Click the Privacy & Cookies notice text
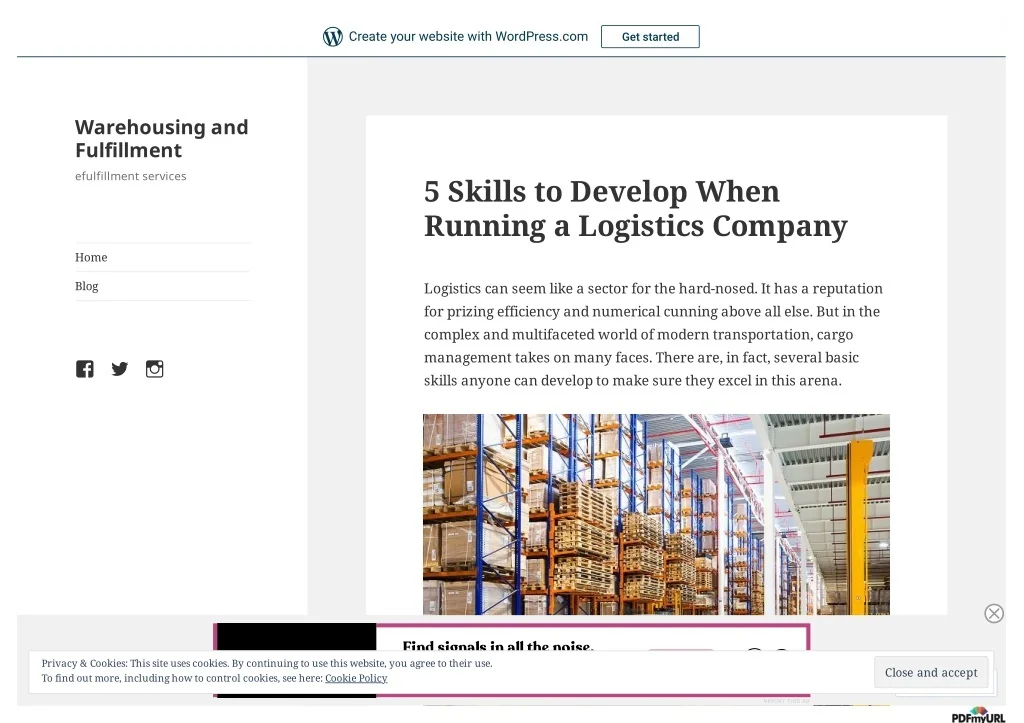Viewport: 1024px width, 723px height. tap(267, 663)
